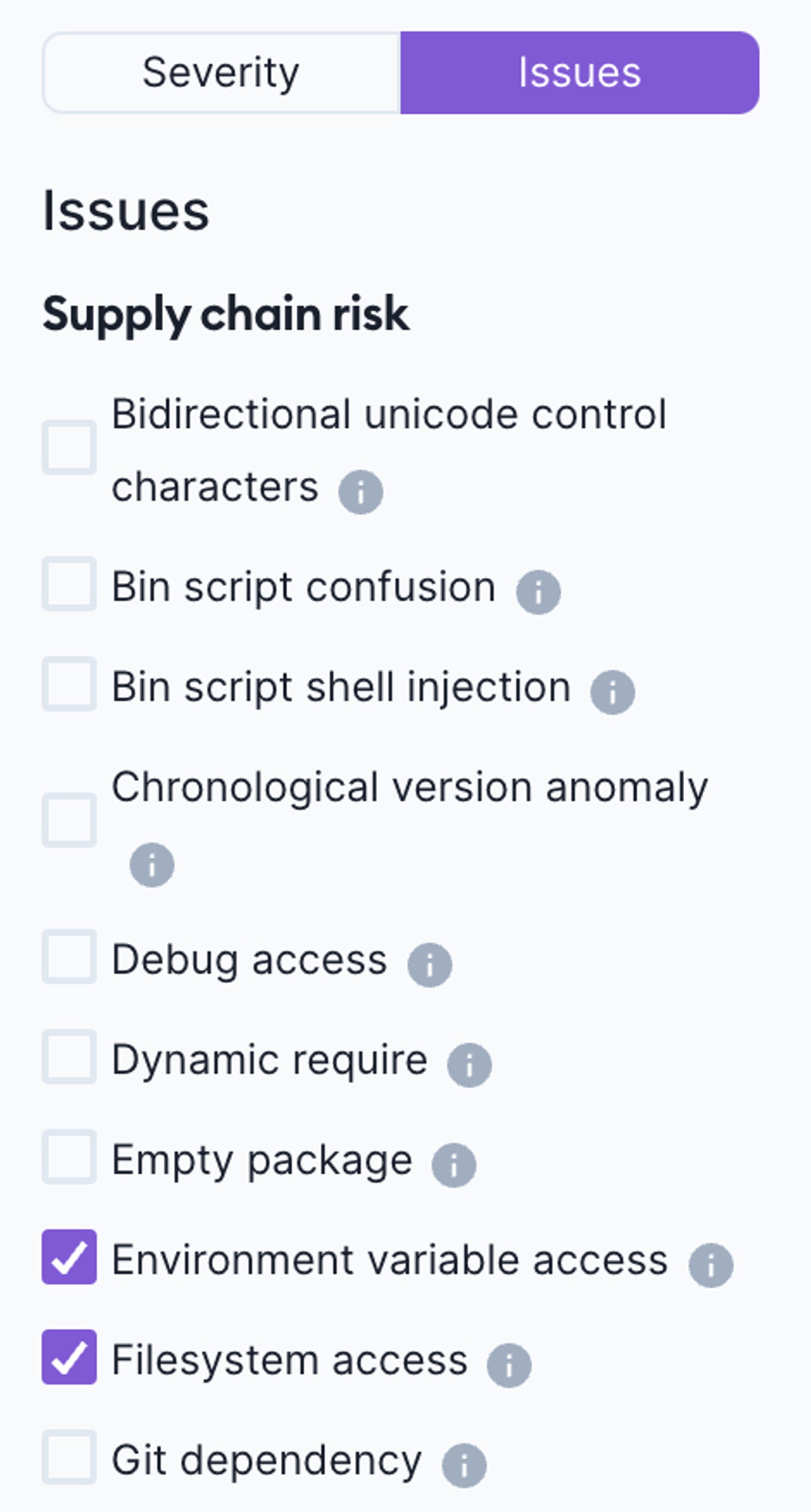Click info icon for Environment variable access
The height and width of the screenshot is (1512, 811).
pyautogui.click(x=711, y=1266)
